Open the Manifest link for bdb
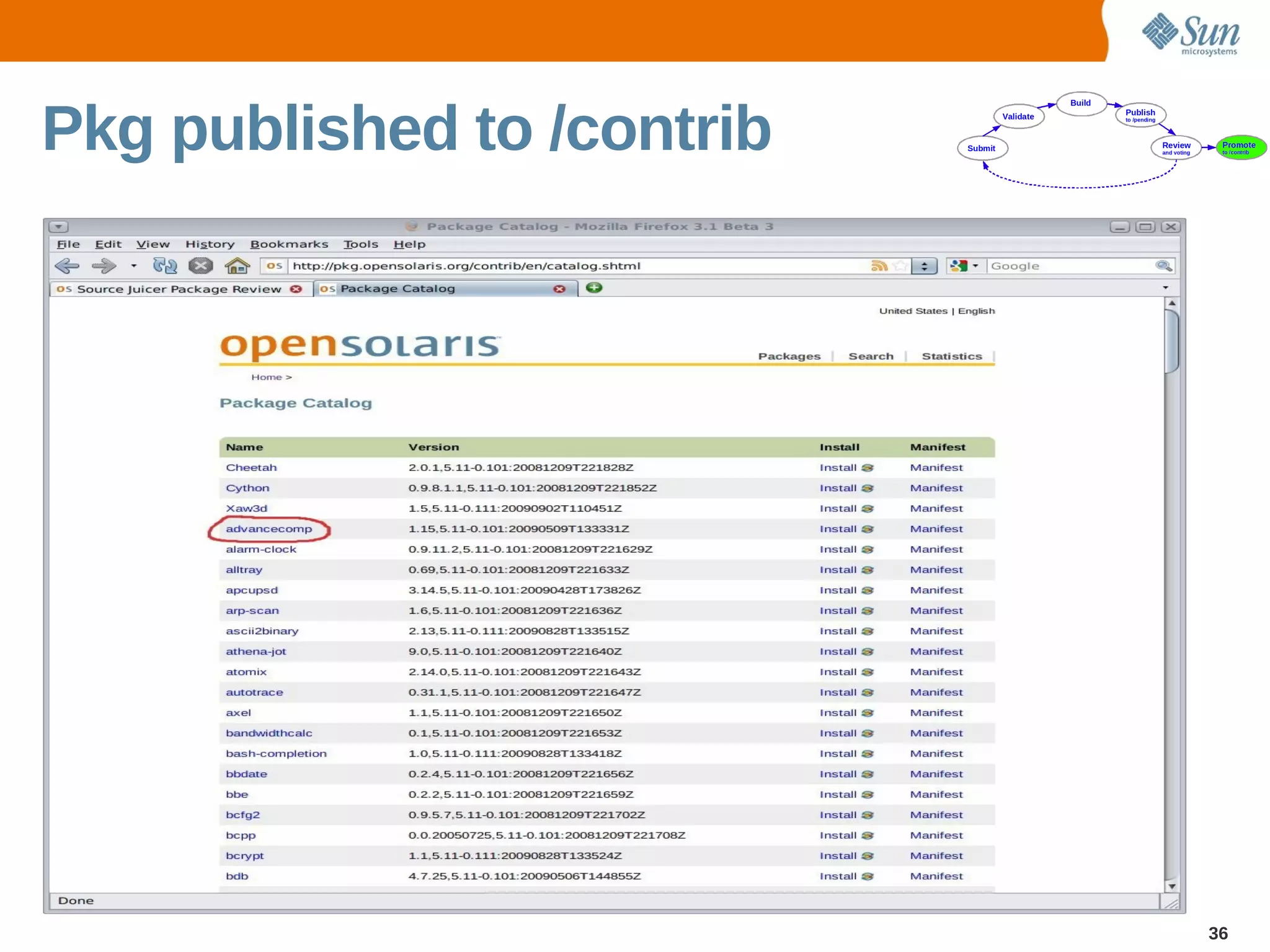Screen dimensions: 1270x952 click(936, 876)
